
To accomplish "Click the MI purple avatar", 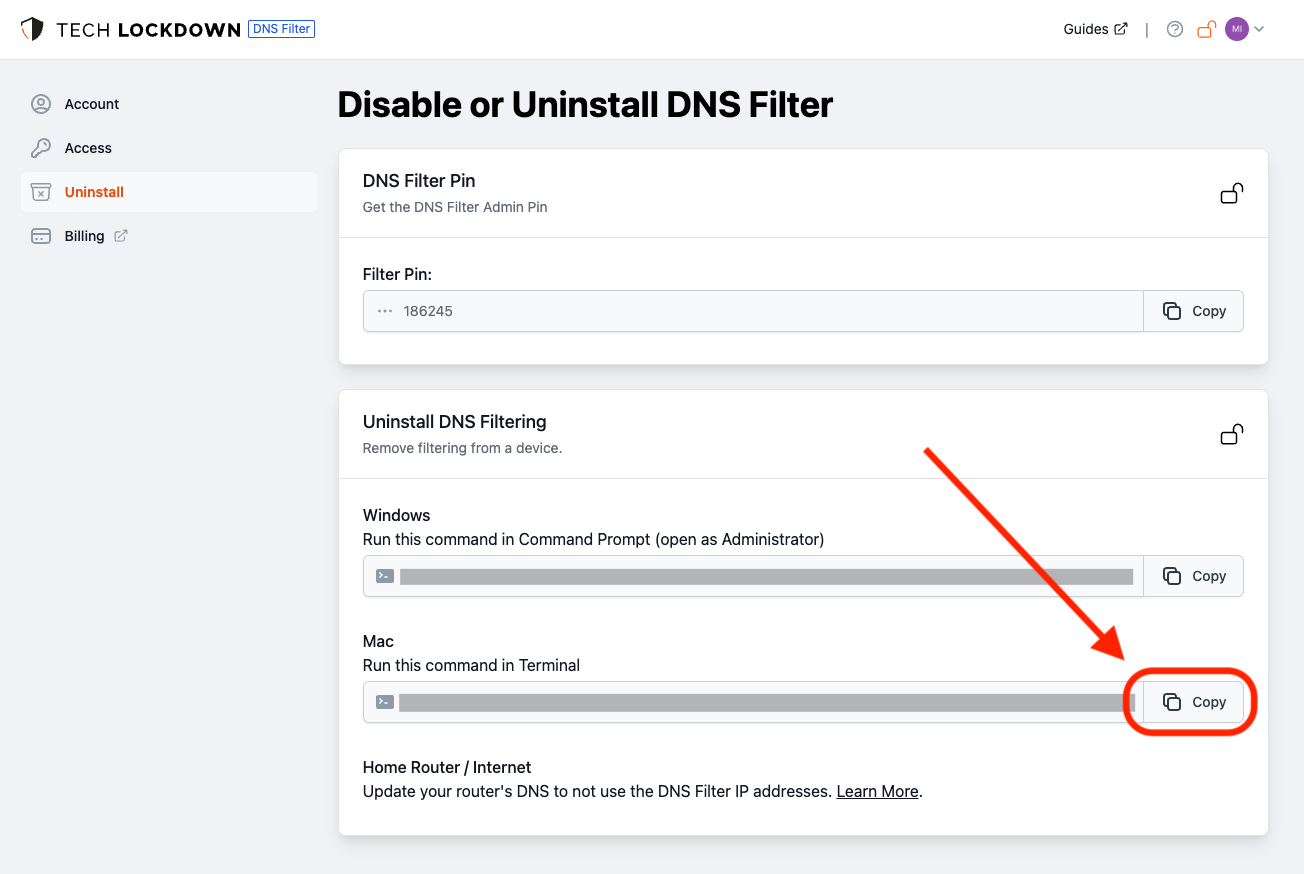I will (x=1235, y=29).
